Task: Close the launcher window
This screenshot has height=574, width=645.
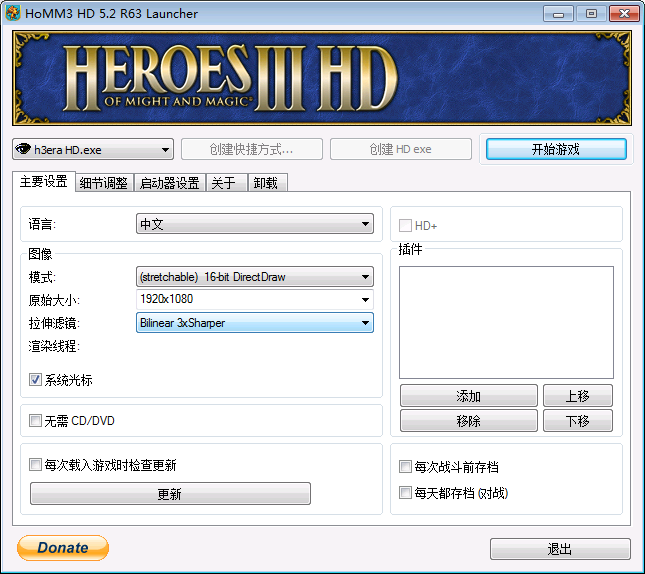Action: (624, 14)
